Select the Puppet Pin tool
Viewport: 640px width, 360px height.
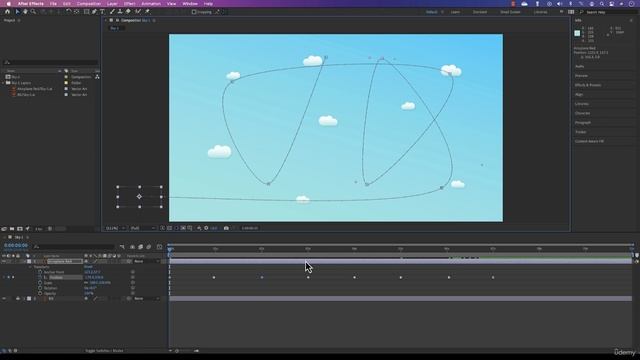point(147,12)
